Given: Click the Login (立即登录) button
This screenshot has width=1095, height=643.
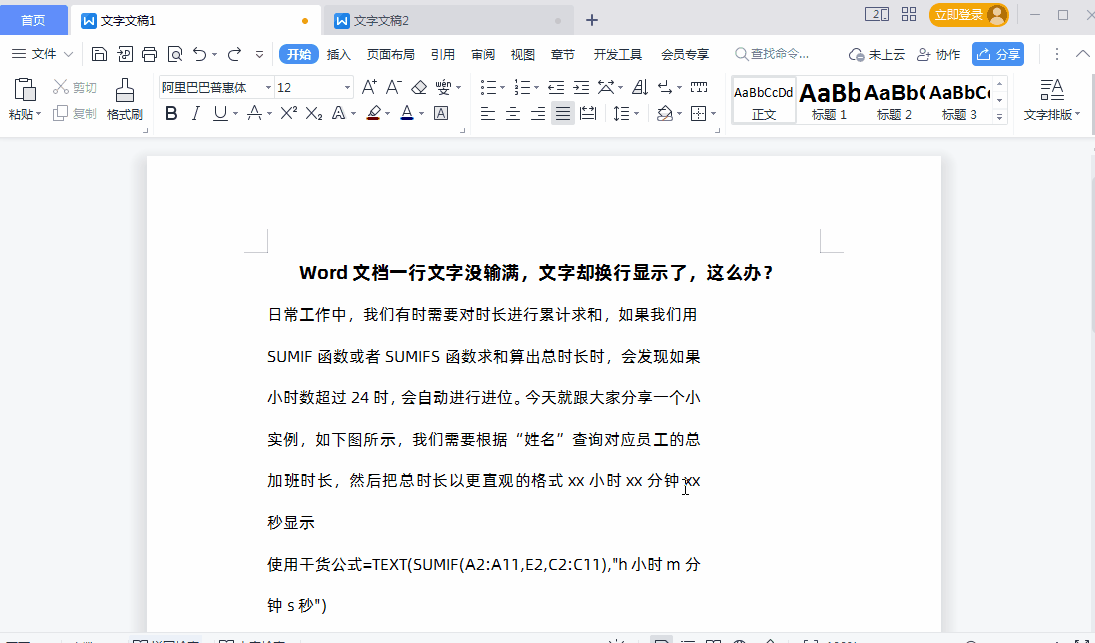Looking at the screenshot, I should pyautogui.click(x=968, y=15).
